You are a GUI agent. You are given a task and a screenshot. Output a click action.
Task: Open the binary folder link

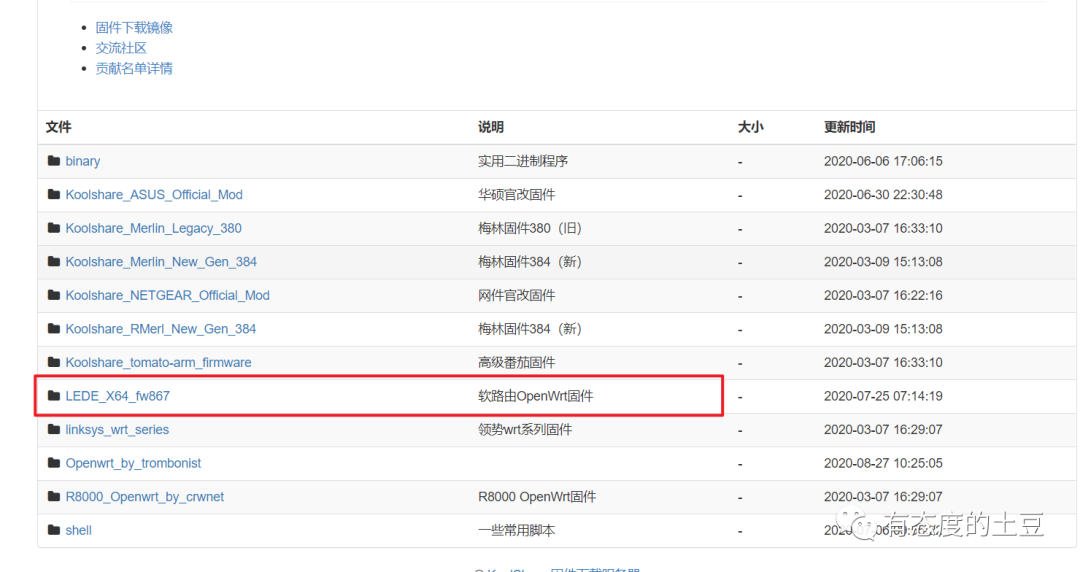[83, 161]
